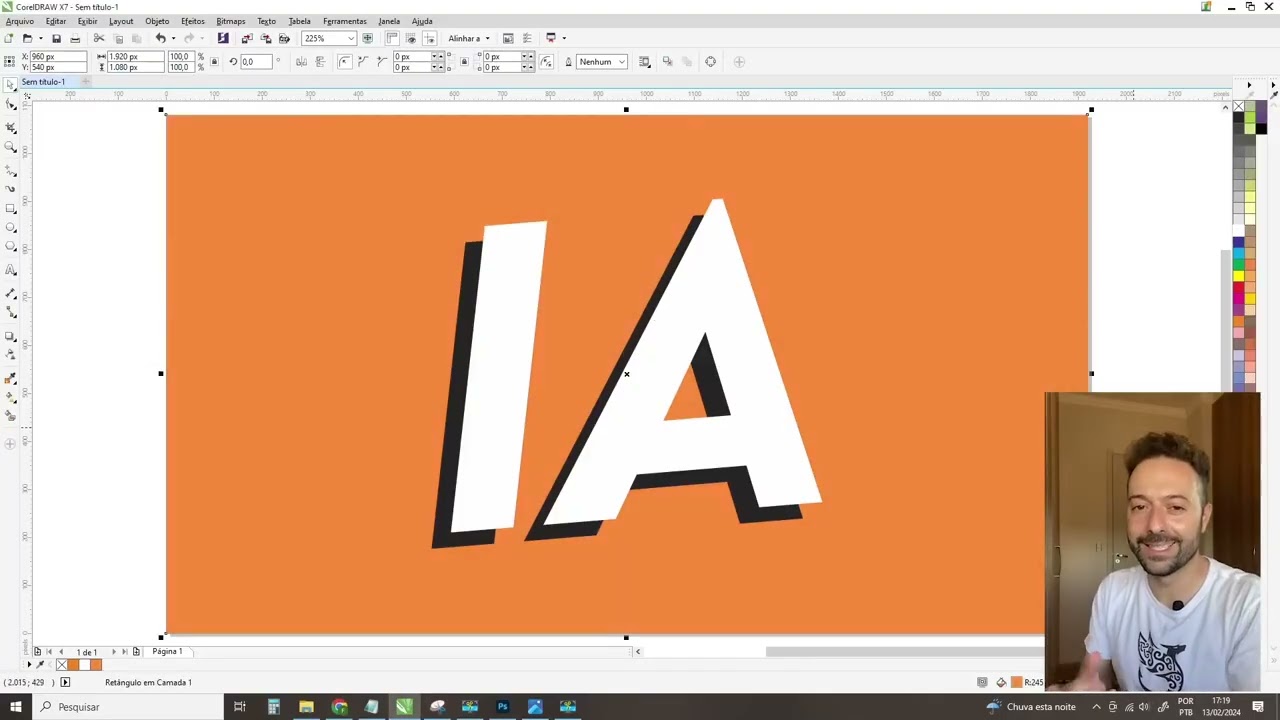Save the document with disk icon
1280x720 pixels.
(56, 38)
